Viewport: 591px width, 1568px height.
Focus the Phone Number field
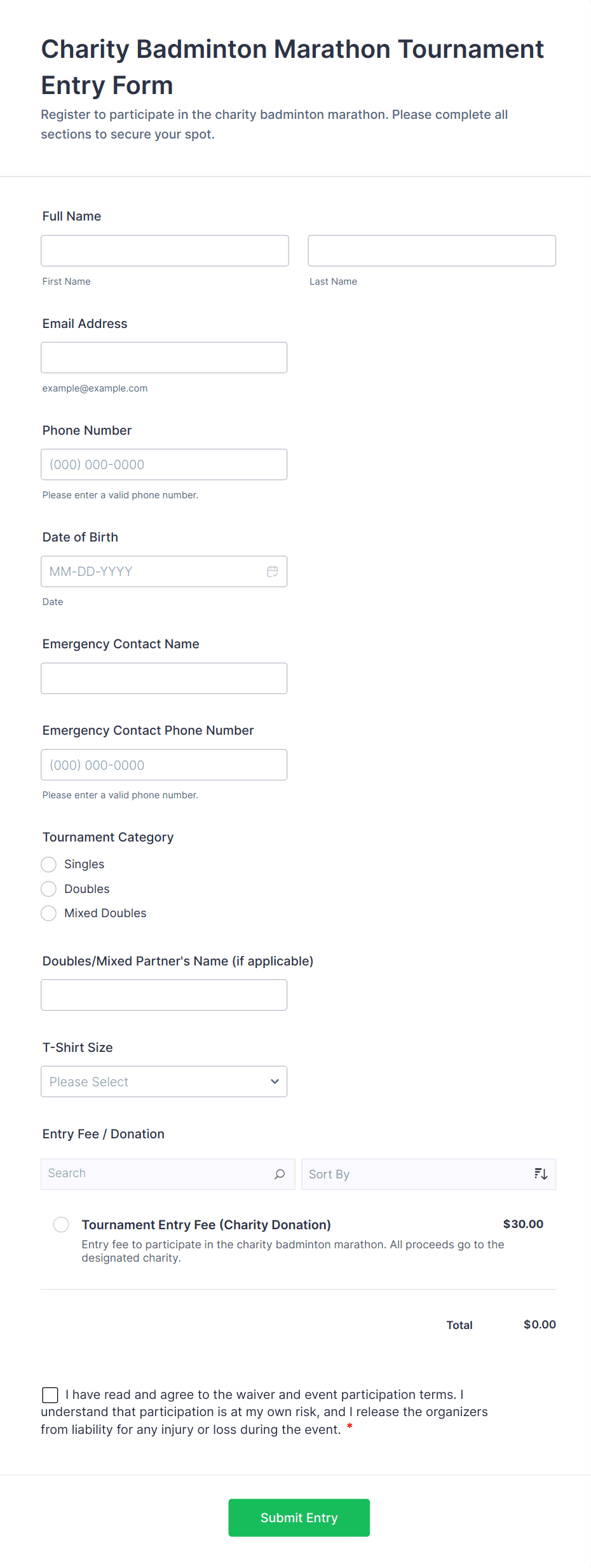(x=164, y=465)
